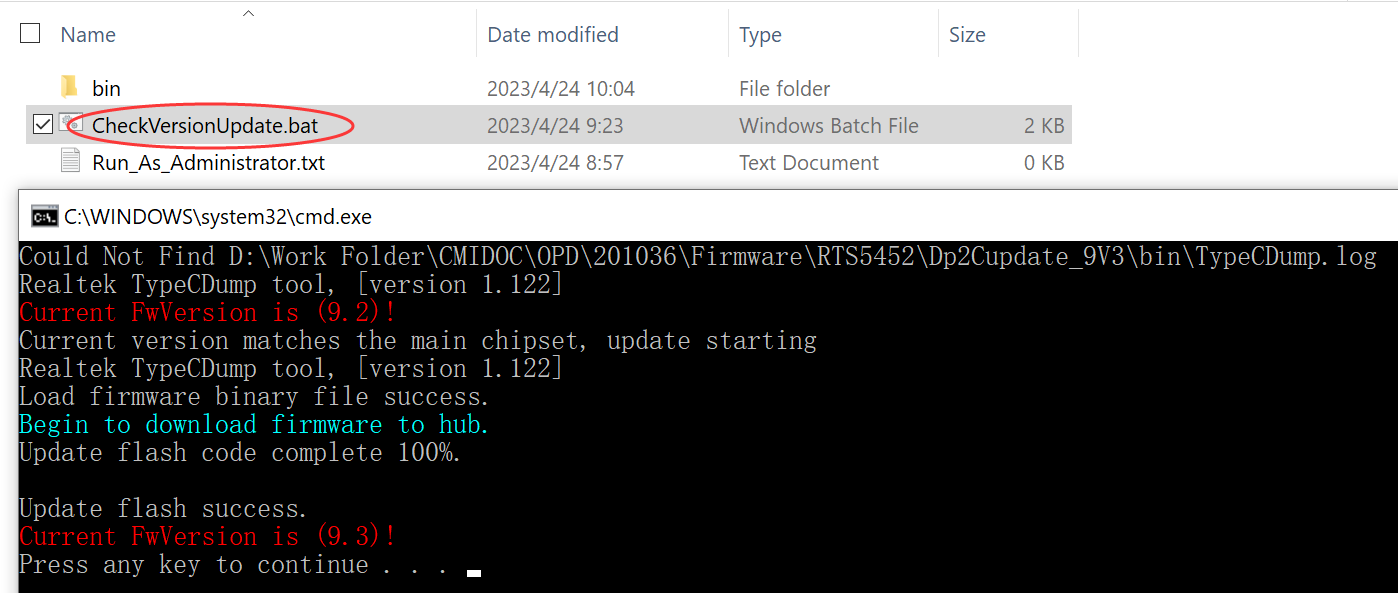Toggle the select-all items checkbox in header
The height and width of the screenshot is (593, 1398).
coord(30,34)
